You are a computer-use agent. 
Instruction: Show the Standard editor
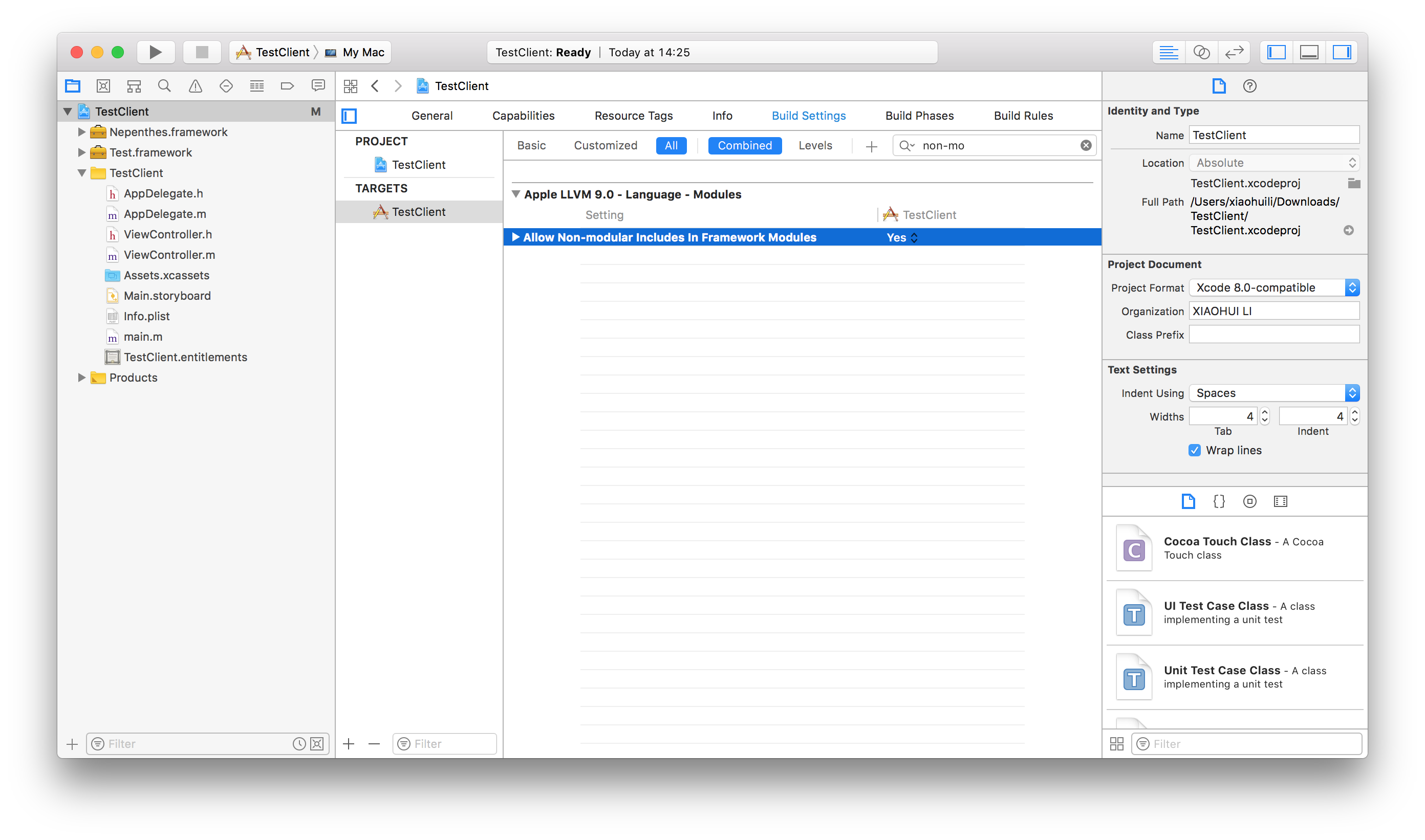1169,52
